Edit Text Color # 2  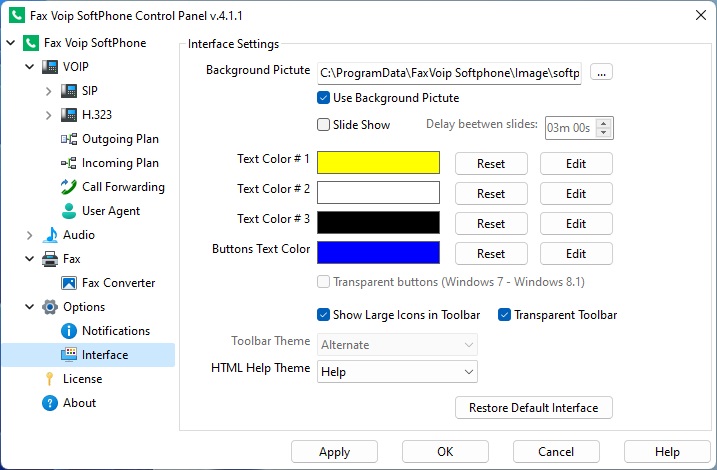(576, 194)
